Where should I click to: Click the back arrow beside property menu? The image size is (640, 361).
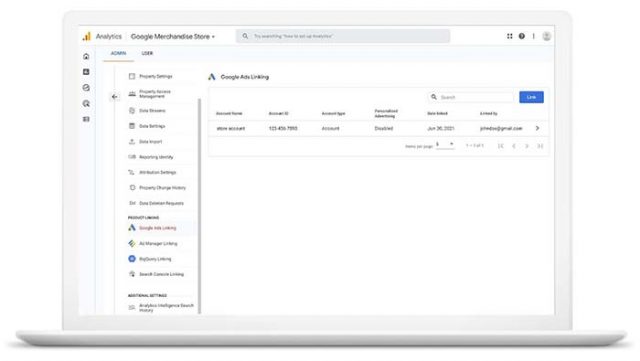click(115, 97)
